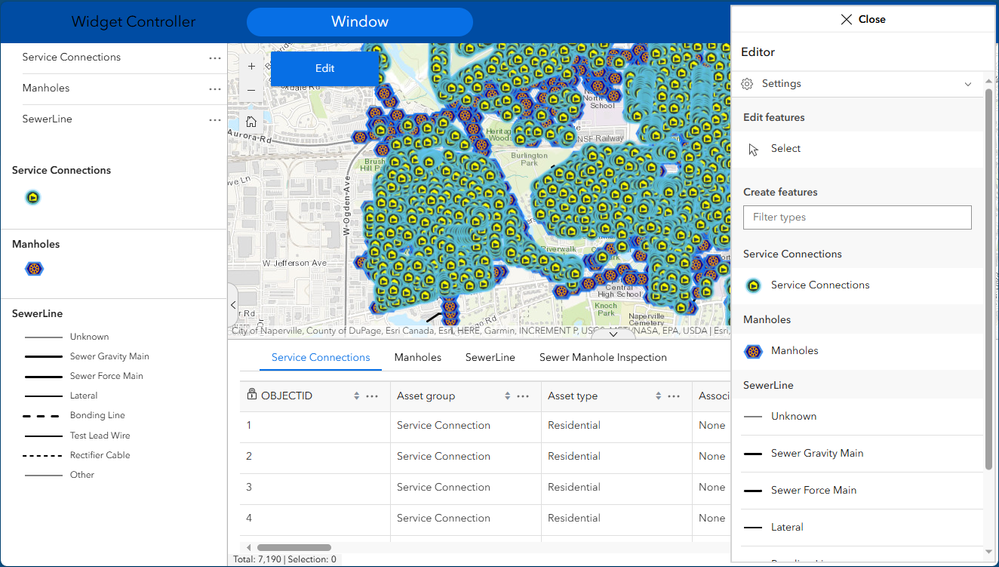Viewport: 999px width, 567px height.
Task: Open Asset group column options menu
Action: 523,396
